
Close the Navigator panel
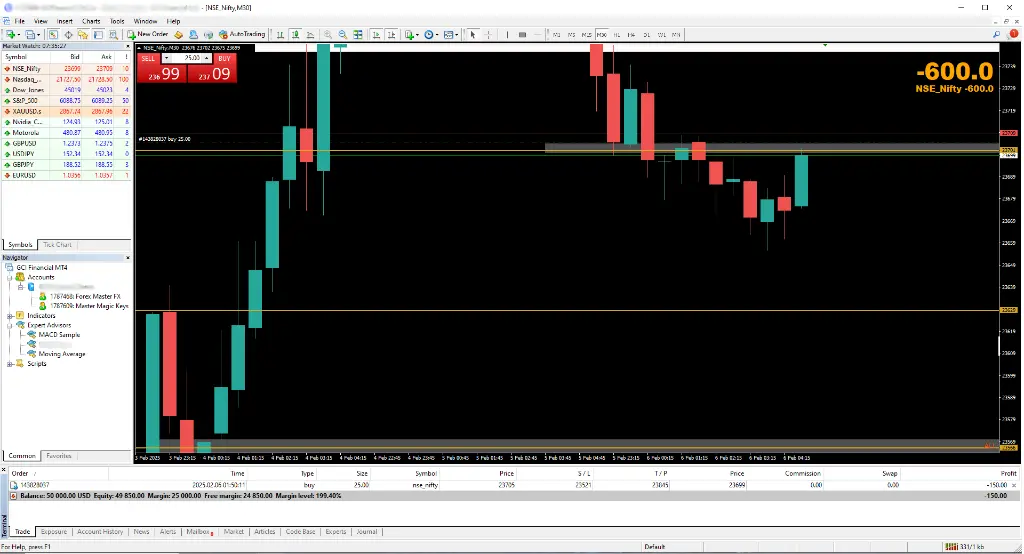click(x=127, y=258)
